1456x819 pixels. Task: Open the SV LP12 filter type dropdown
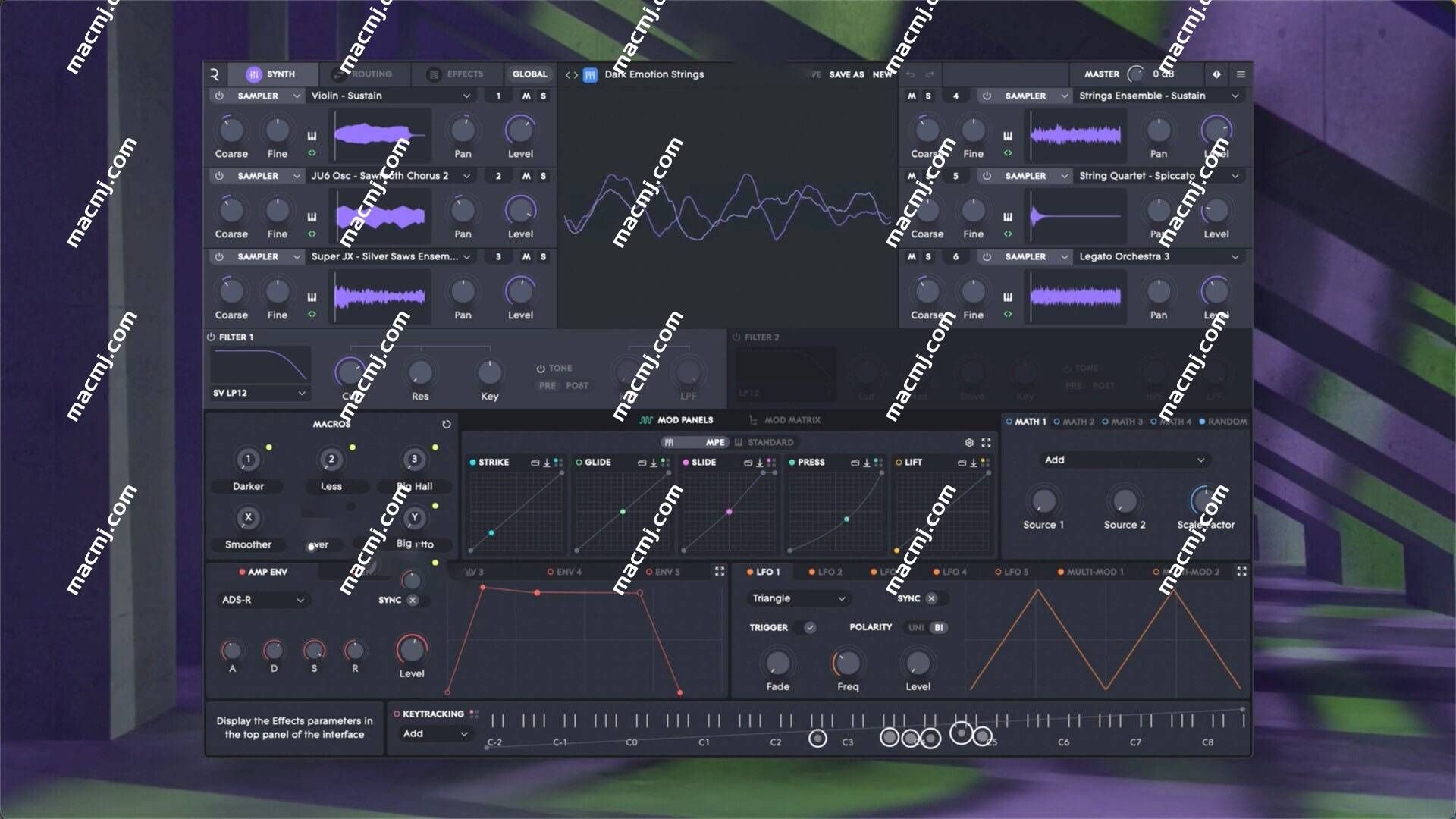pos(259,393)
